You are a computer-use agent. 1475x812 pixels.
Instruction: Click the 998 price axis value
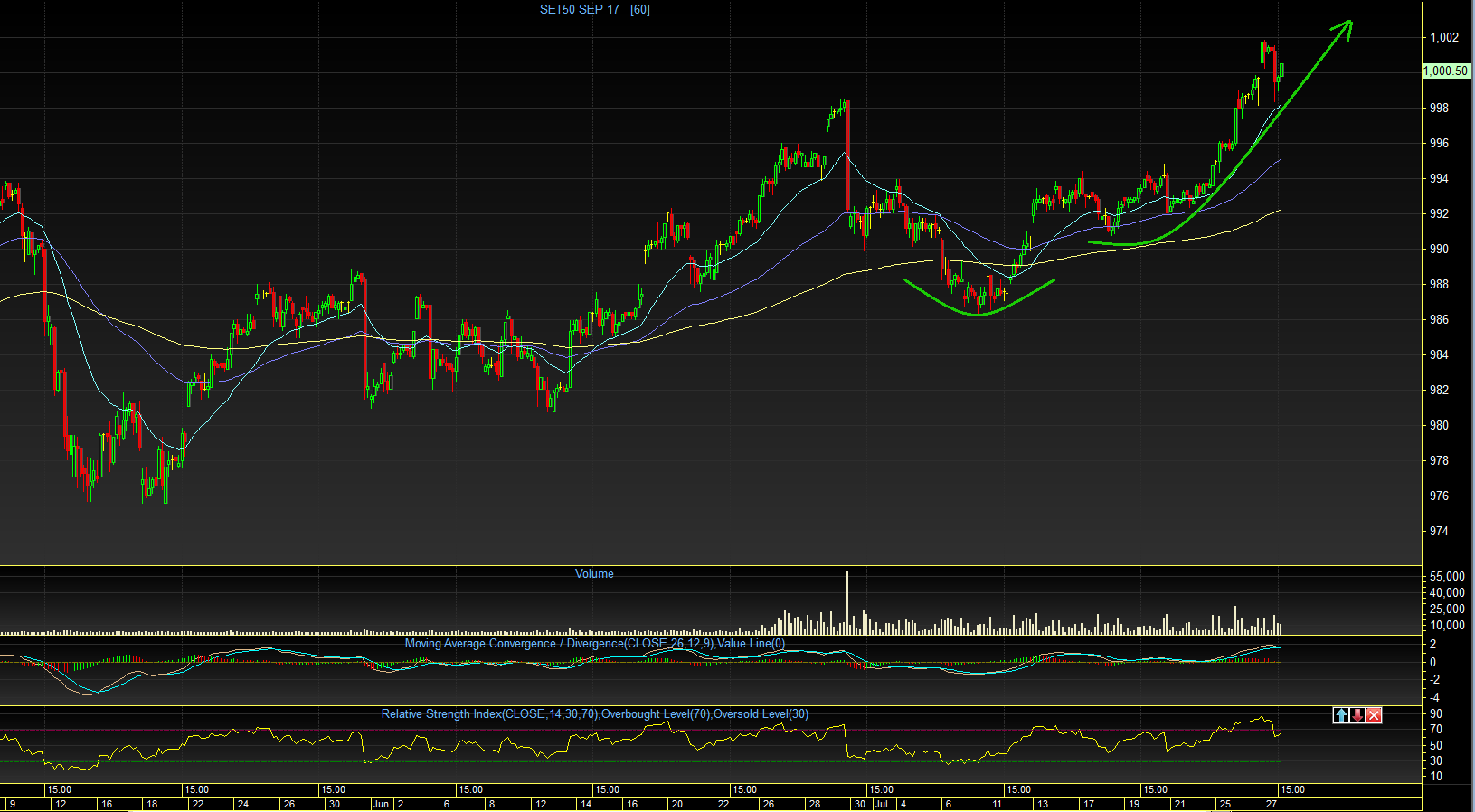click(1439, 108)
